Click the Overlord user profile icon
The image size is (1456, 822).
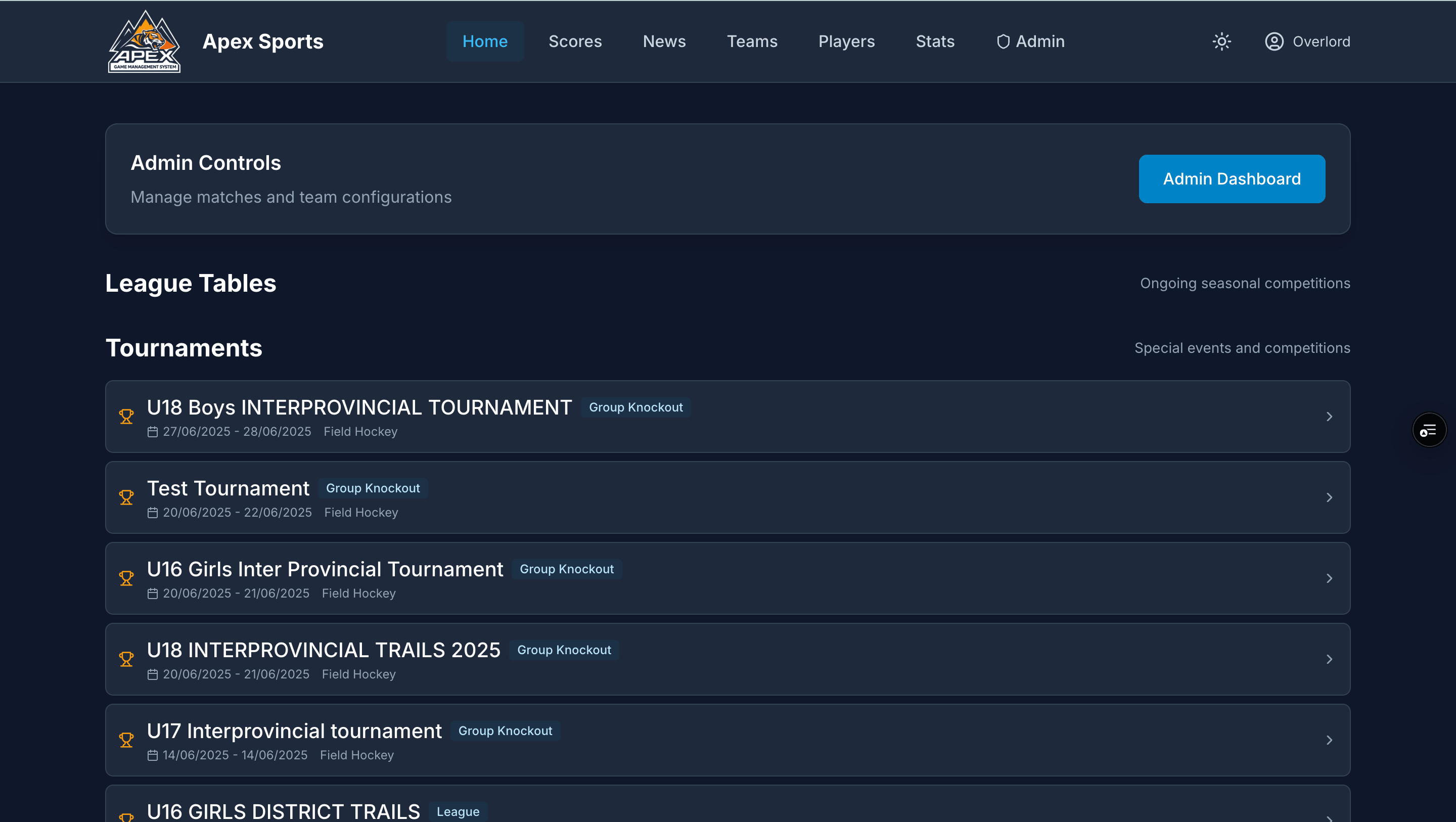[1274, 41]
